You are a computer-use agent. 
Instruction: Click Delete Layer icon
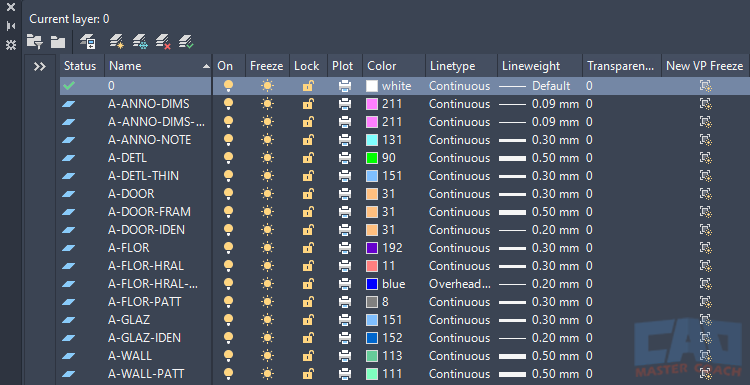pos(163,42)
